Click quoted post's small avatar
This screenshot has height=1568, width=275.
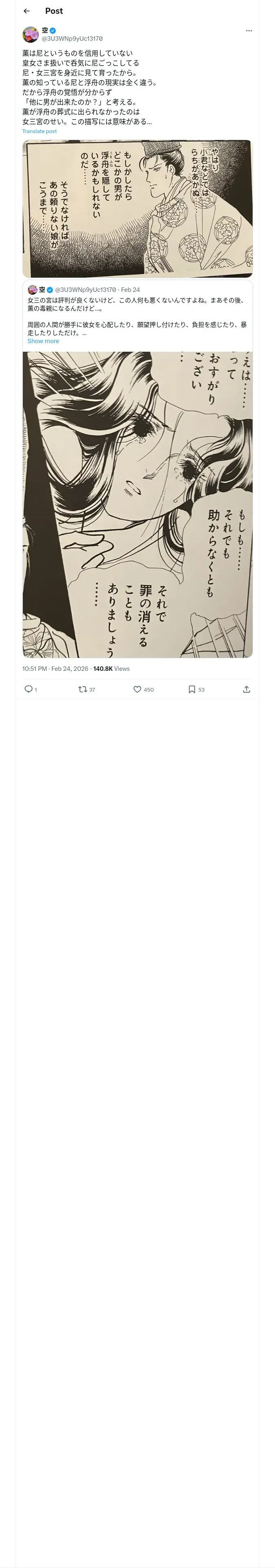tap(32, 290)
